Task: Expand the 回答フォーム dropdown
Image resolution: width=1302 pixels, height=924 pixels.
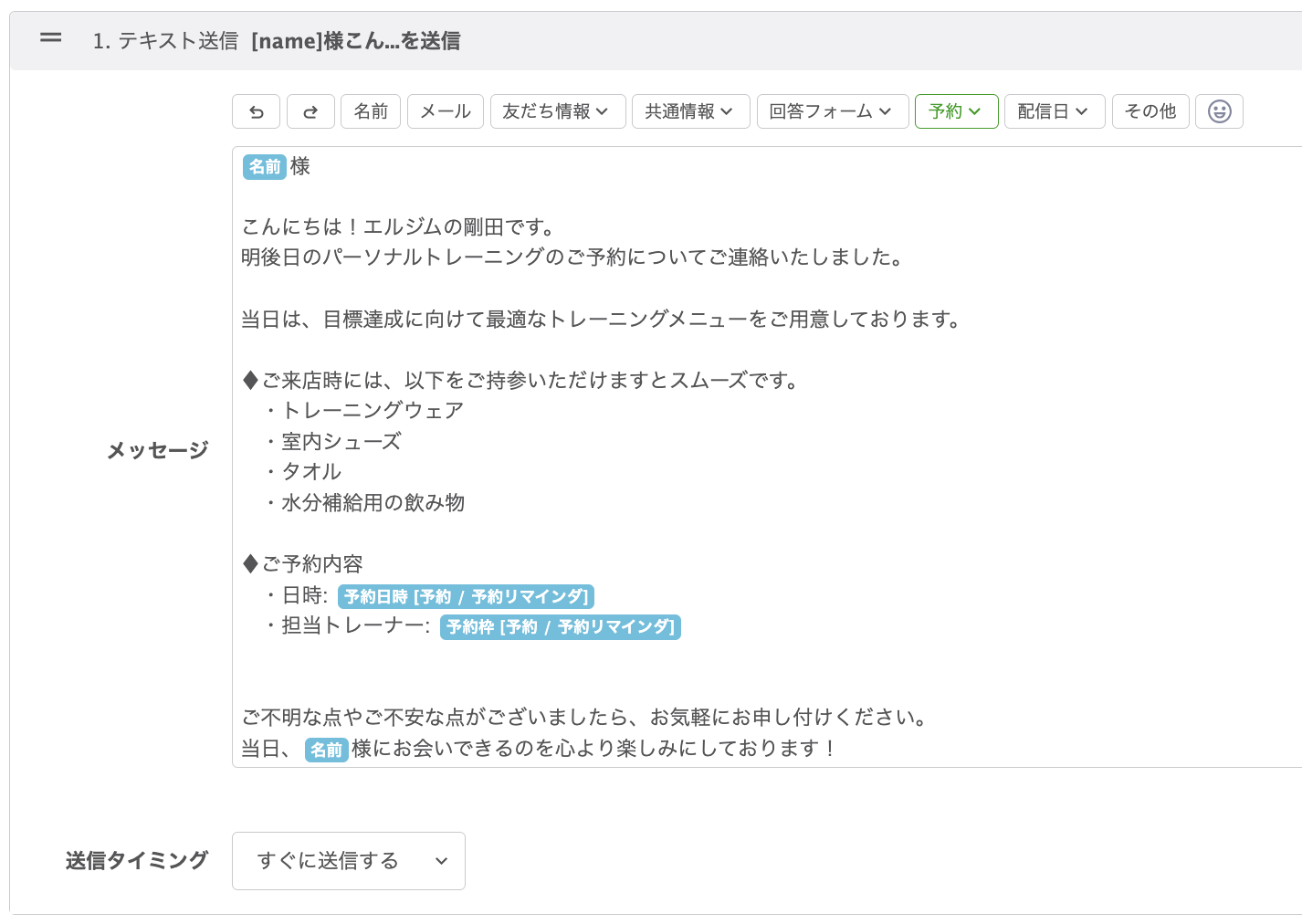Action: (832, 111)
